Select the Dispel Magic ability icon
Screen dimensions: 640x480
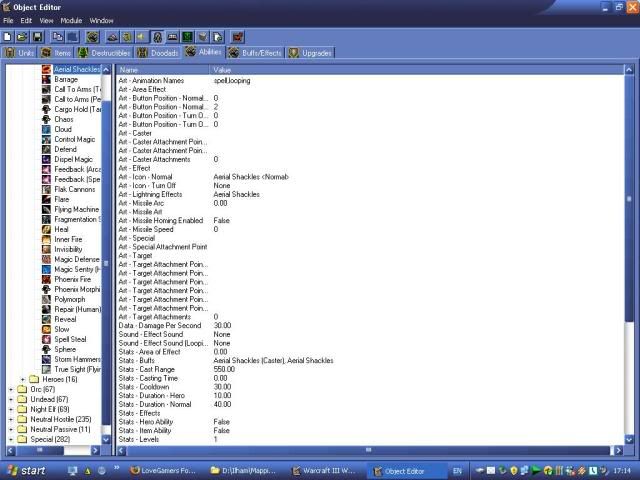pos(47,159)
